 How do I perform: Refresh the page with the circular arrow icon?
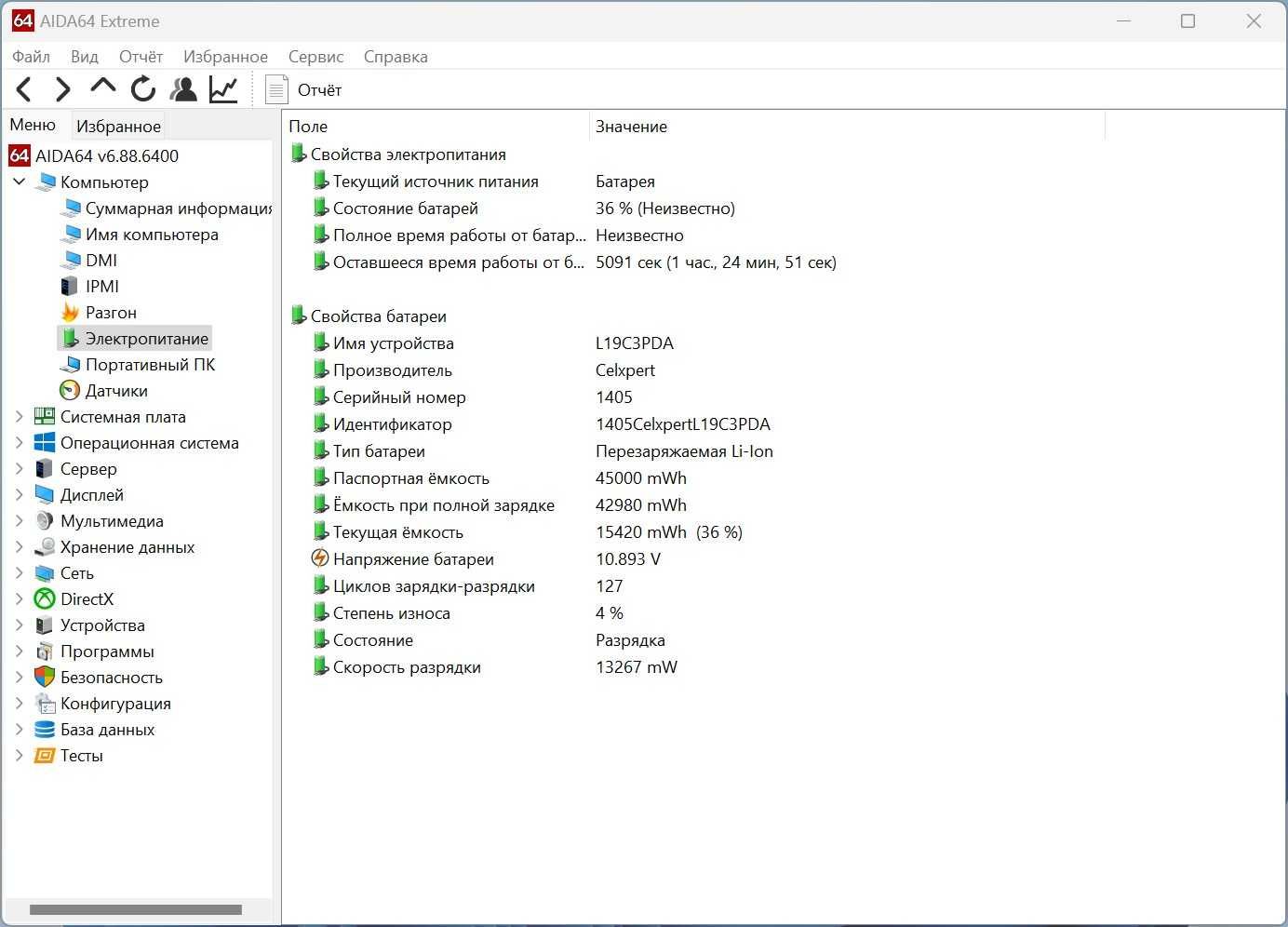coord(143,89)
